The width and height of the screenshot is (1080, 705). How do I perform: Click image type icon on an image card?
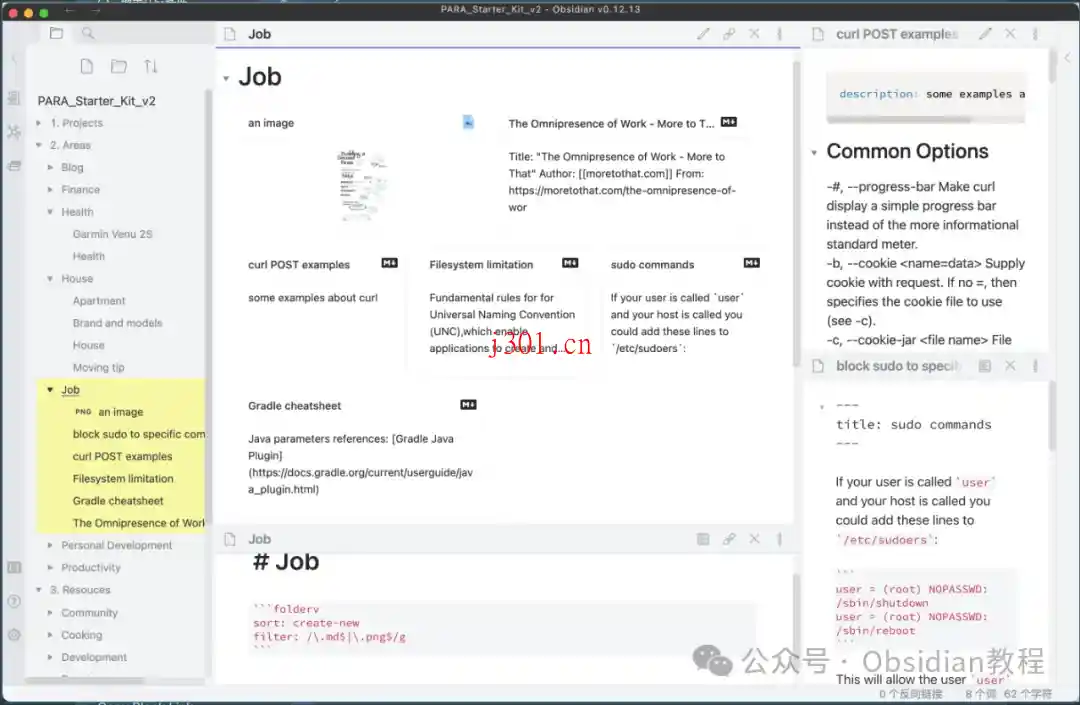pos(468,122)
